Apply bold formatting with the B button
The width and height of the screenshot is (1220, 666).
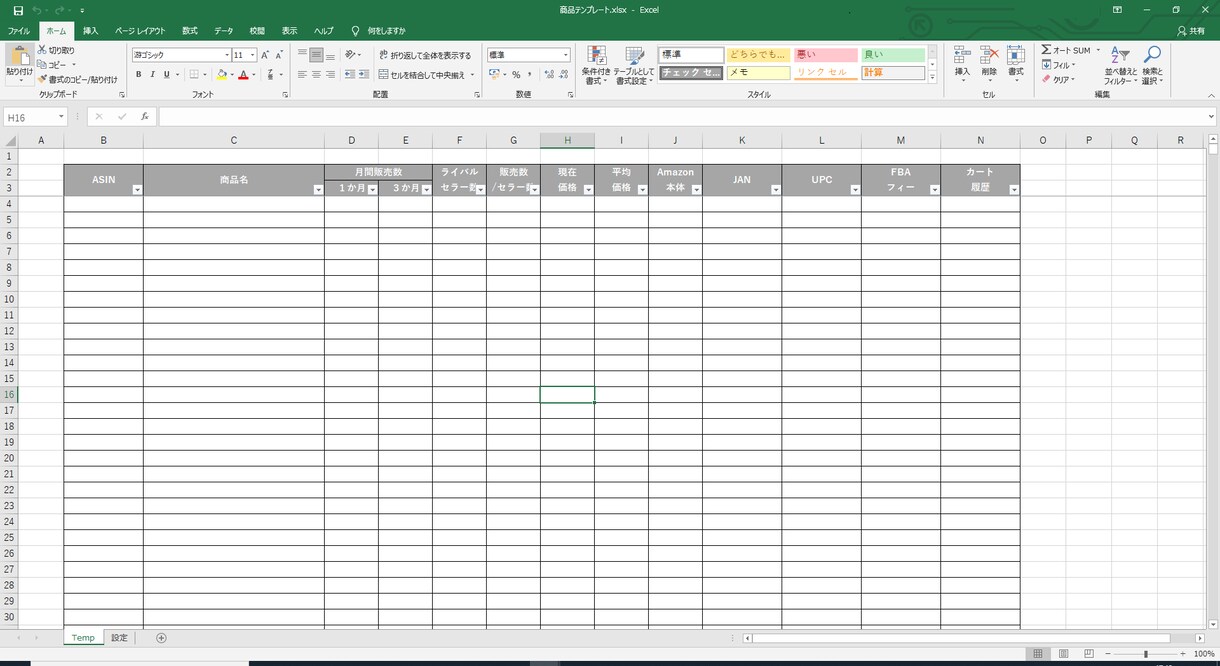click(139, 74)
